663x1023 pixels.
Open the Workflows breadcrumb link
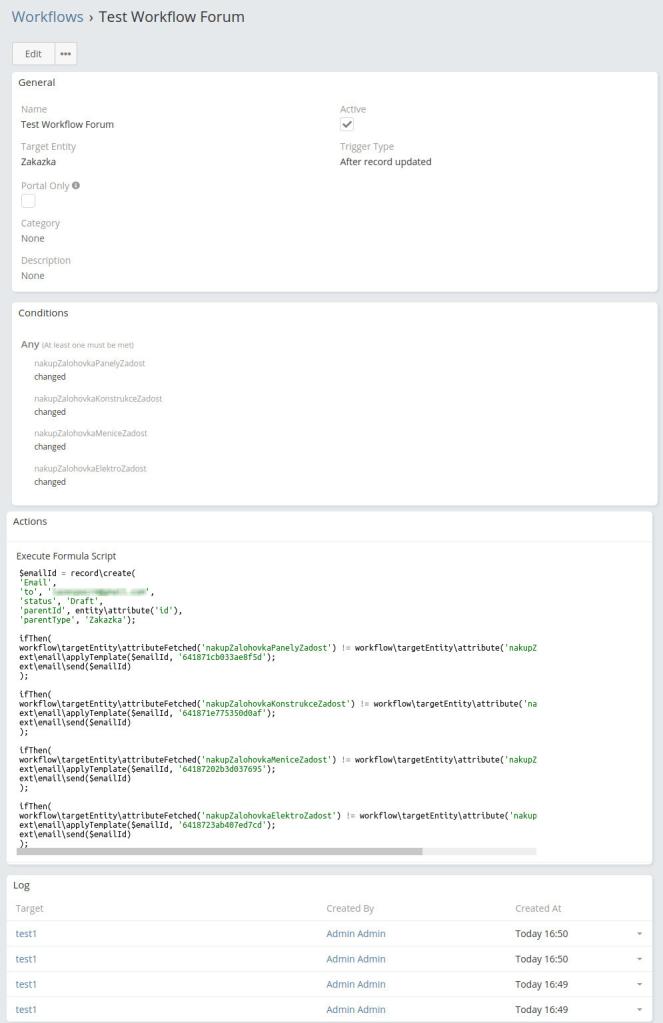[47, 17]
